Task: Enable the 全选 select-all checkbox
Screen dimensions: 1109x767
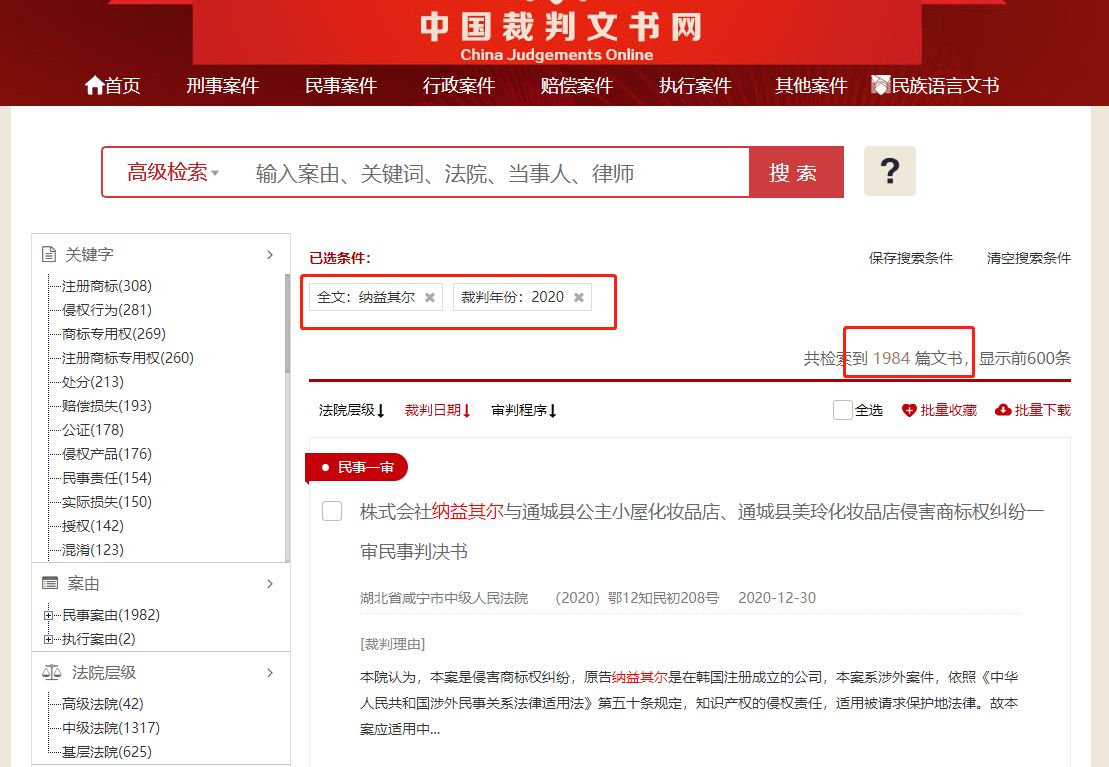Action: 841,409
